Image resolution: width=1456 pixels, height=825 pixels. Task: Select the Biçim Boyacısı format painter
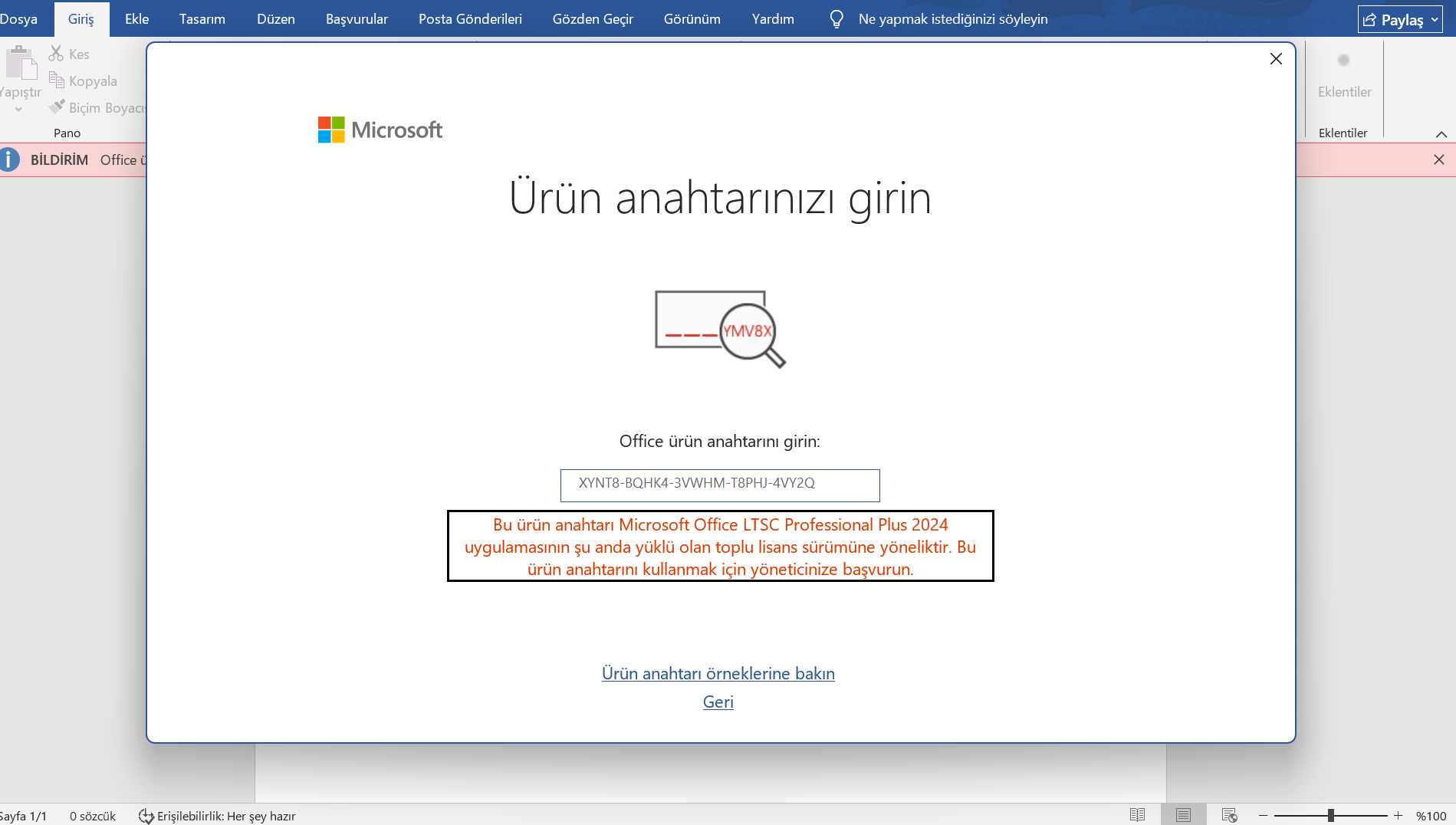tap(97, 107)
